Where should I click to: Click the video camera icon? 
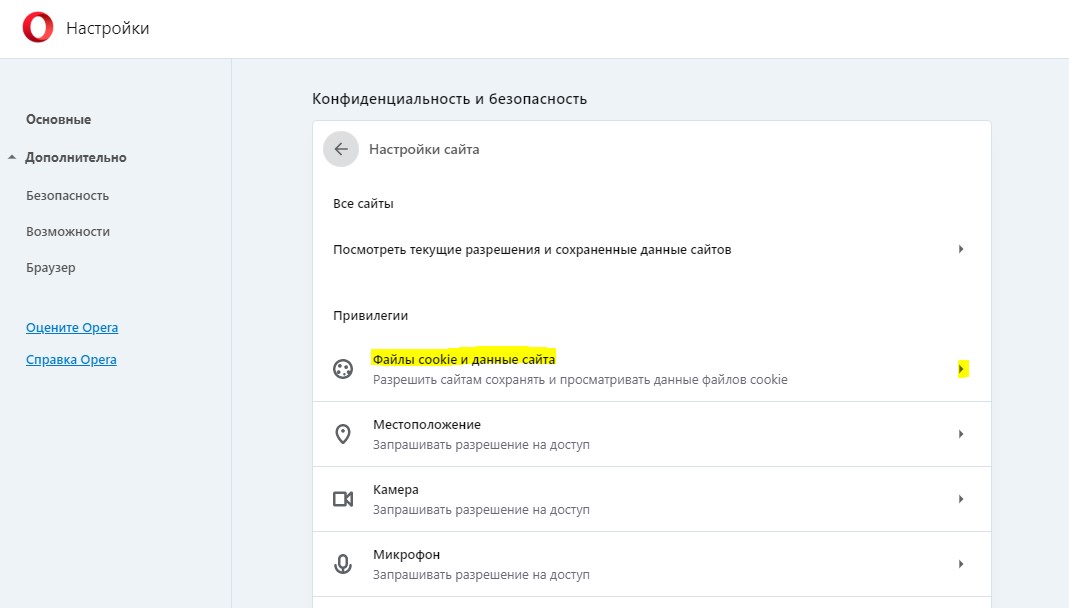click(x=343, y=499)
